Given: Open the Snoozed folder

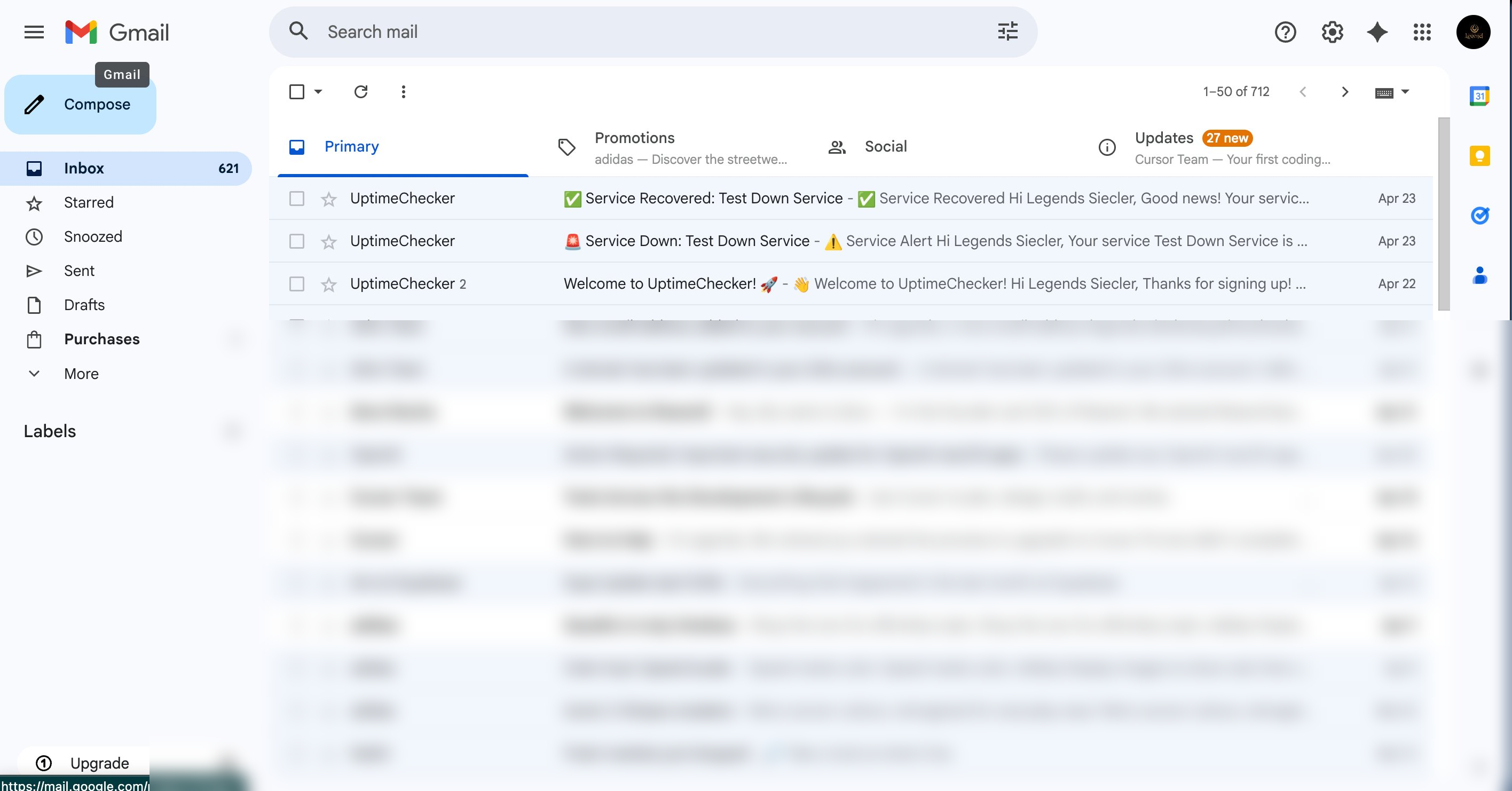Looking at the screenshot, I should pos(125,236).
